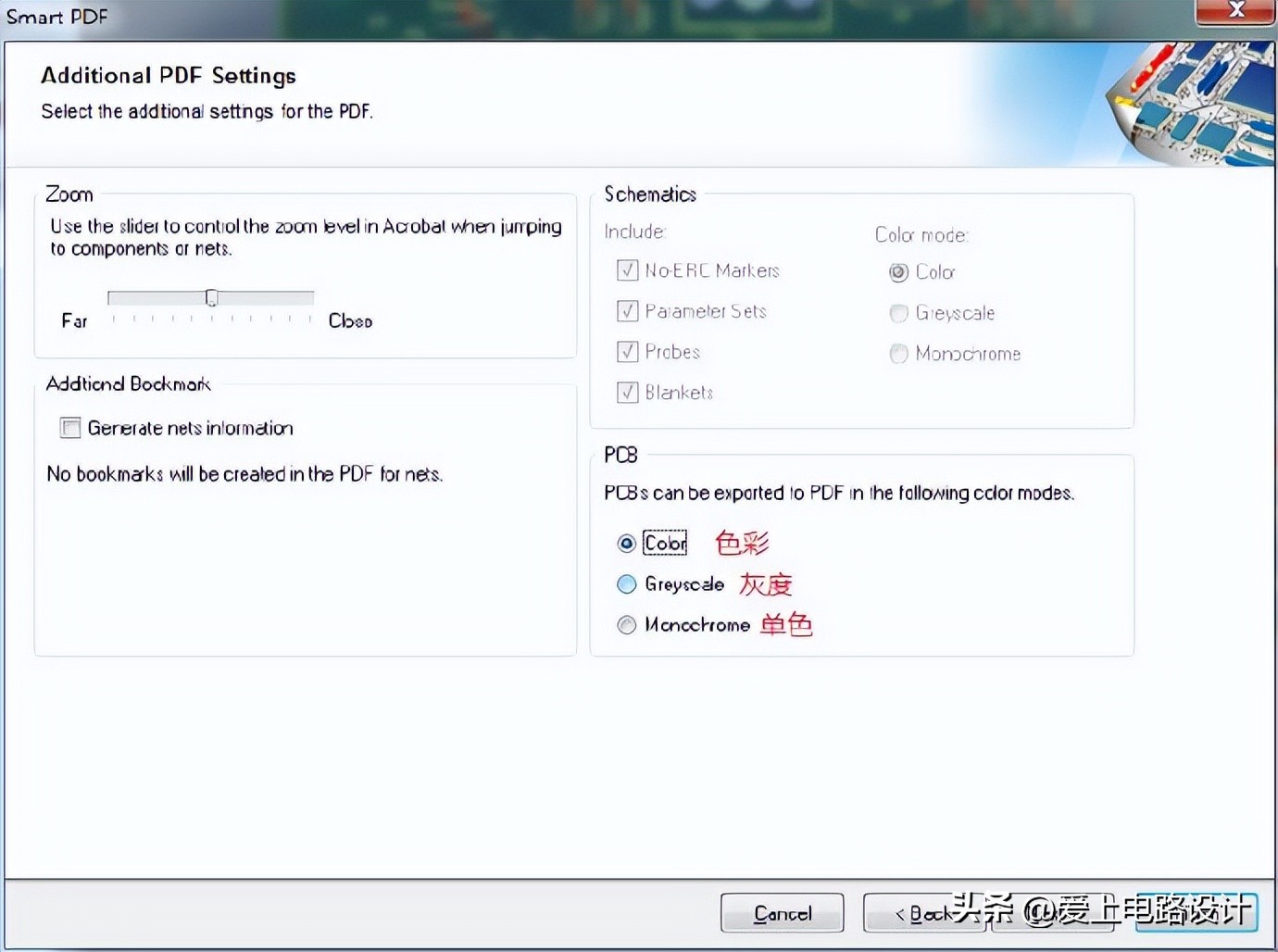This screenshot has width=1278, height=952.
Task: Click the 'Smart PDF' window title
Action: pos(57,17)
